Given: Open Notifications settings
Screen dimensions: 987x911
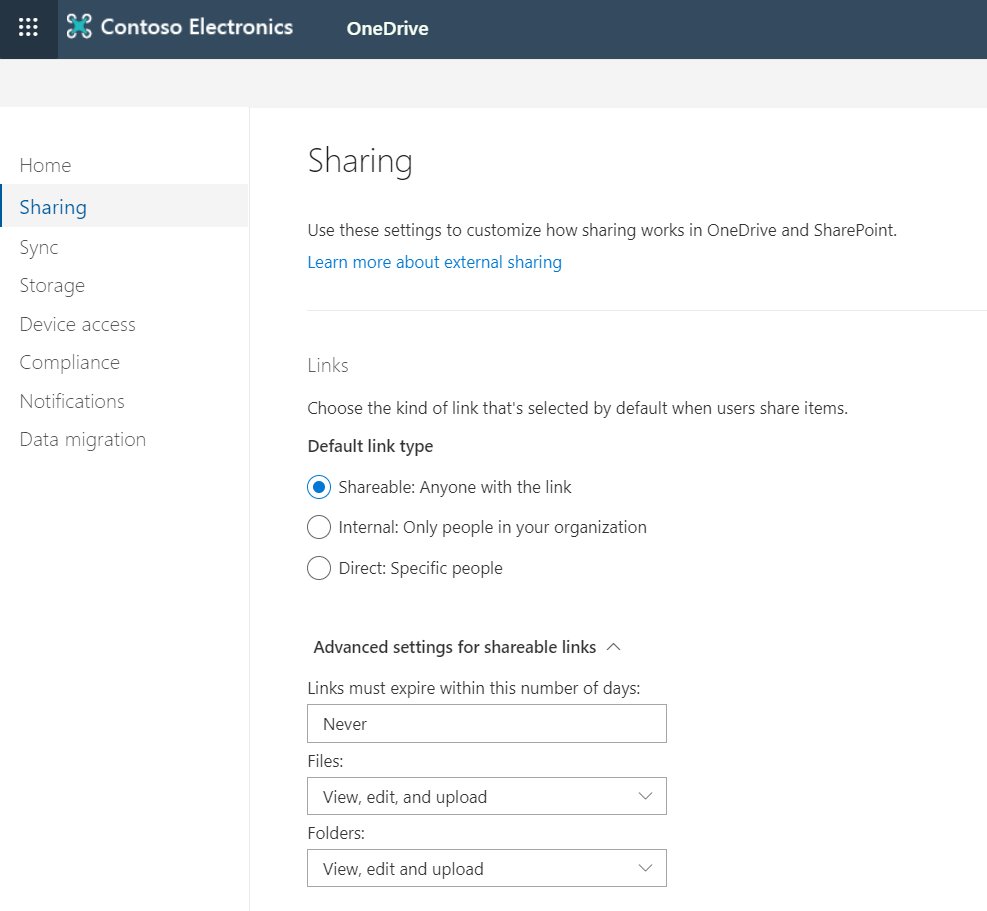Looking at the screenshot, I should [x=72, y=401].
